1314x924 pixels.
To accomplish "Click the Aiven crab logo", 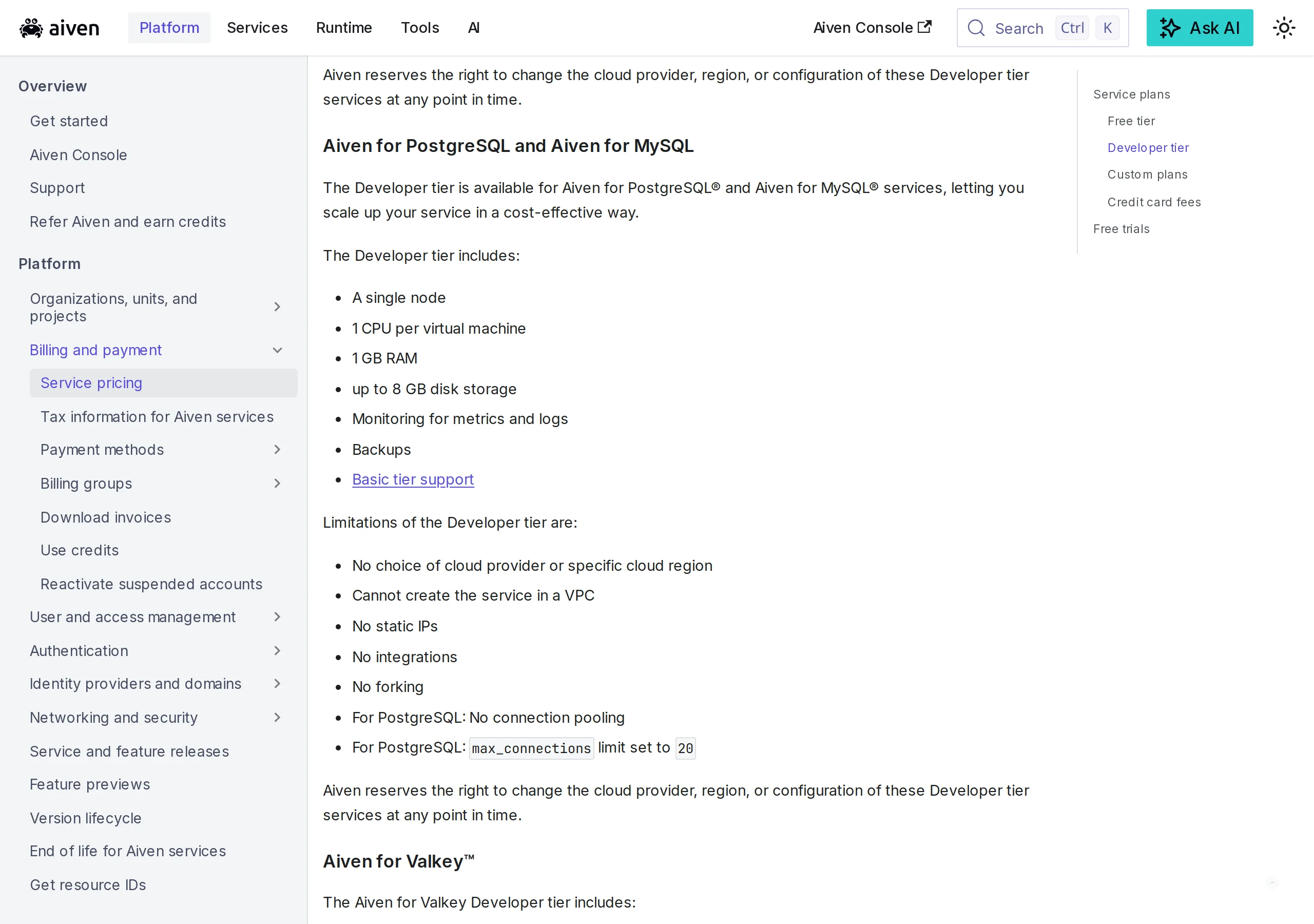I will pyautogui.click(x=31, y=28).
